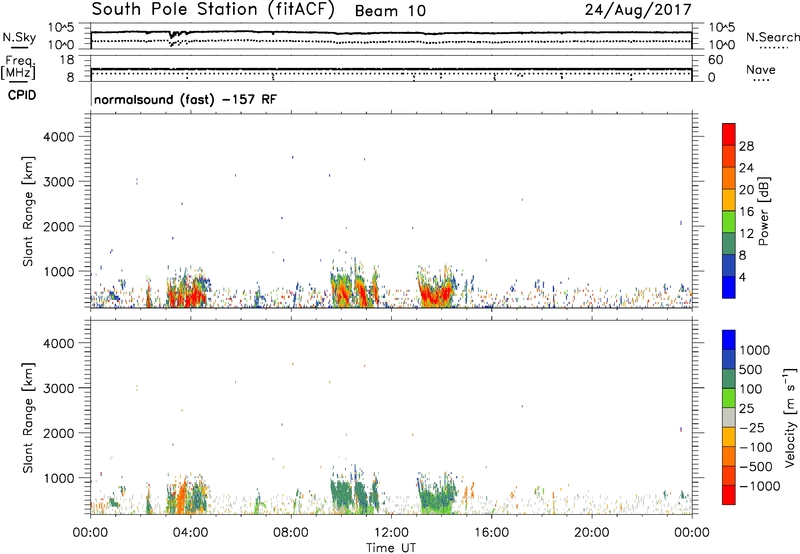
Task: Click the '4000' tick on power panel
Action: pyautogui.click(x=58, y=137)
